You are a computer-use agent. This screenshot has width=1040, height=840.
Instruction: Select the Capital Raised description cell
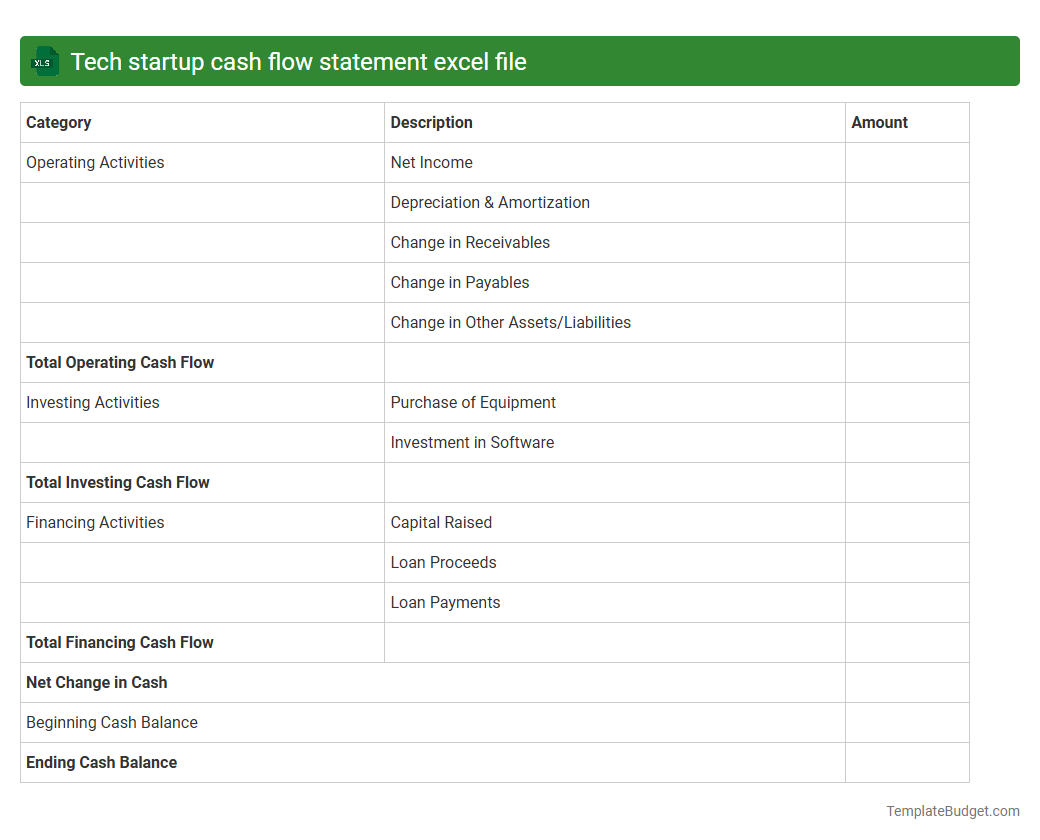coord(441,522)
